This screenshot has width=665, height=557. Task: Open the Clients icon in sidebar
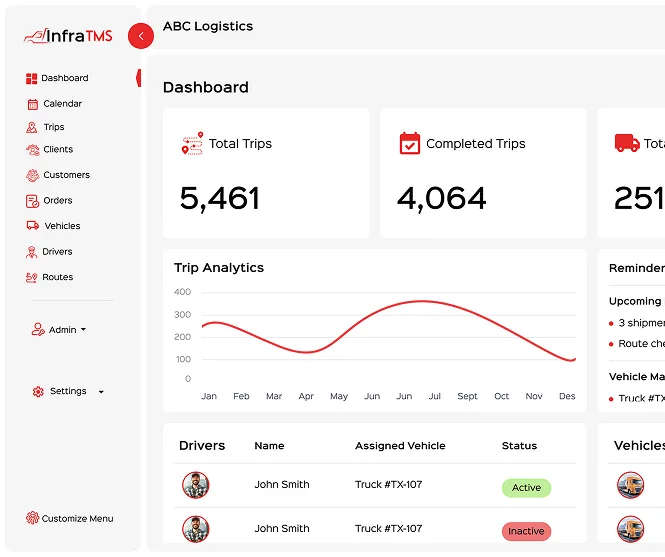[33, 150]
